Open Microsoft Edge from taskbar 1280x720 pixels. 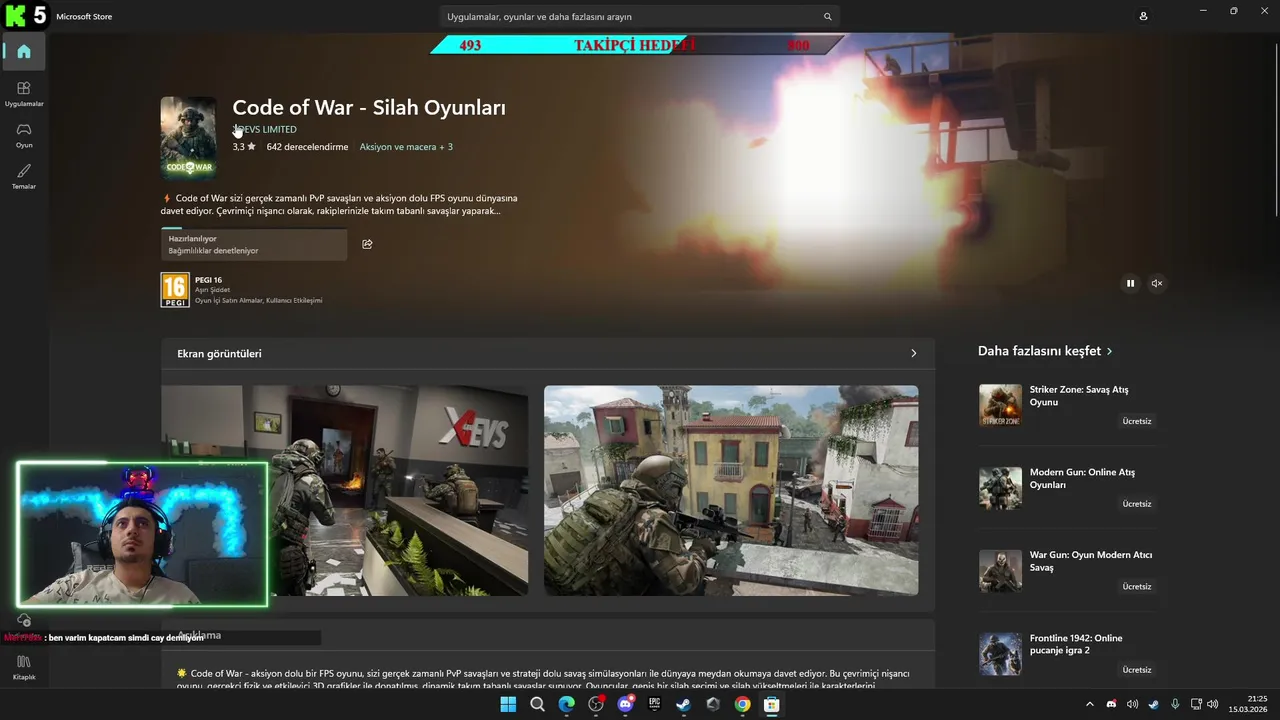[x=567, y=704]
